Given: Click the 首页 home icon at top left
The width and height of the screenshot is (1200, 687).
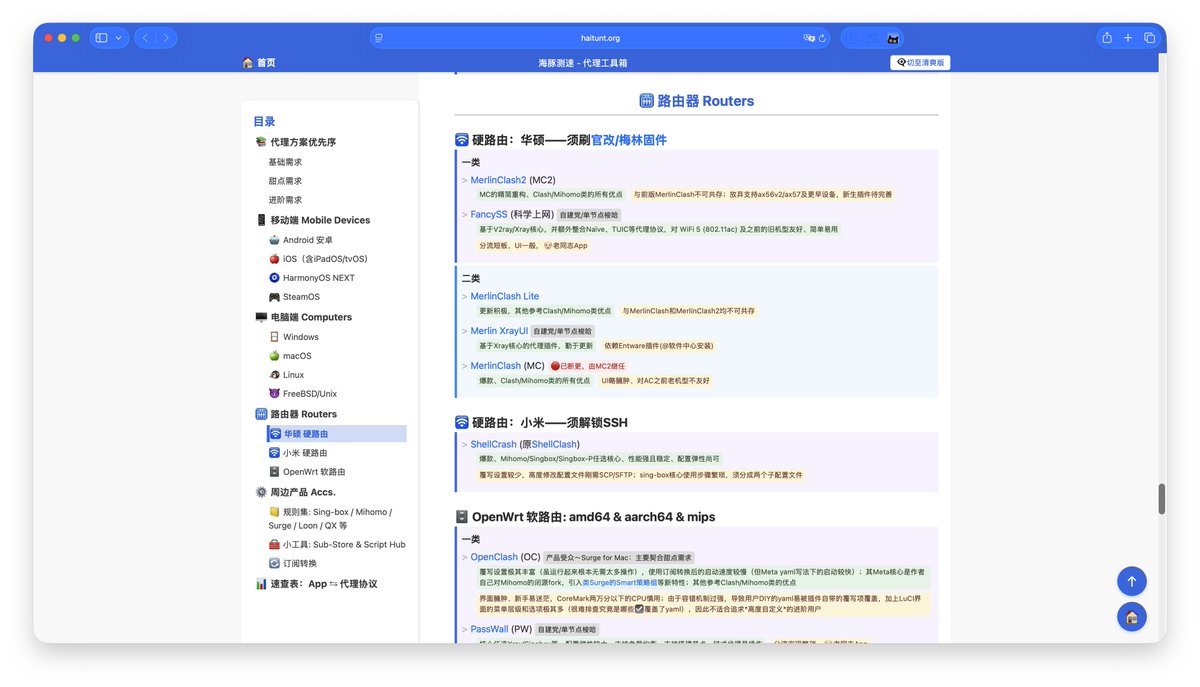Looking at the screenshot, I should (x=249, y=60).
